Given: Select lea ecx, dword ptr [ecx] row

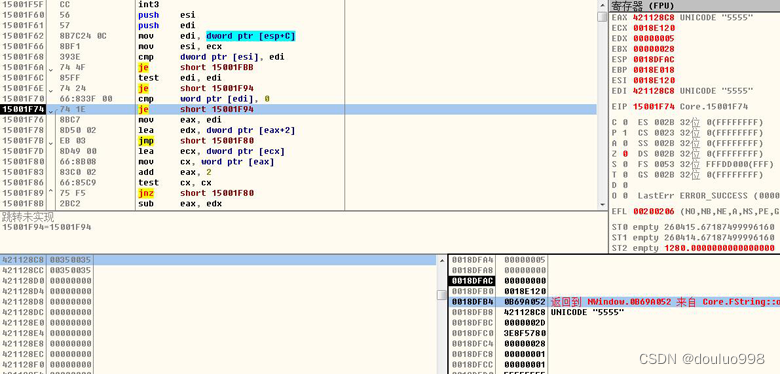Looking at the screenshot, I should (298, 151).
